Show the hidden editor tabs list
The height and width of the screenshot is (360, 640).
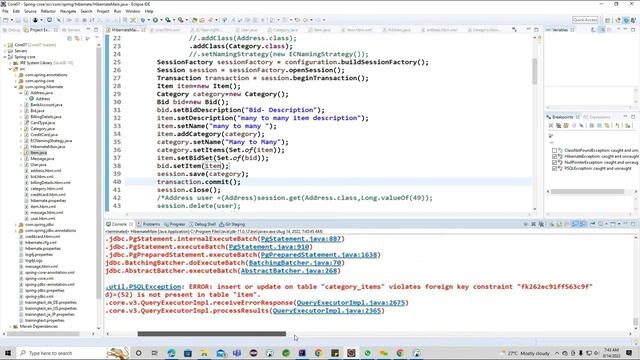pos(514,30)
